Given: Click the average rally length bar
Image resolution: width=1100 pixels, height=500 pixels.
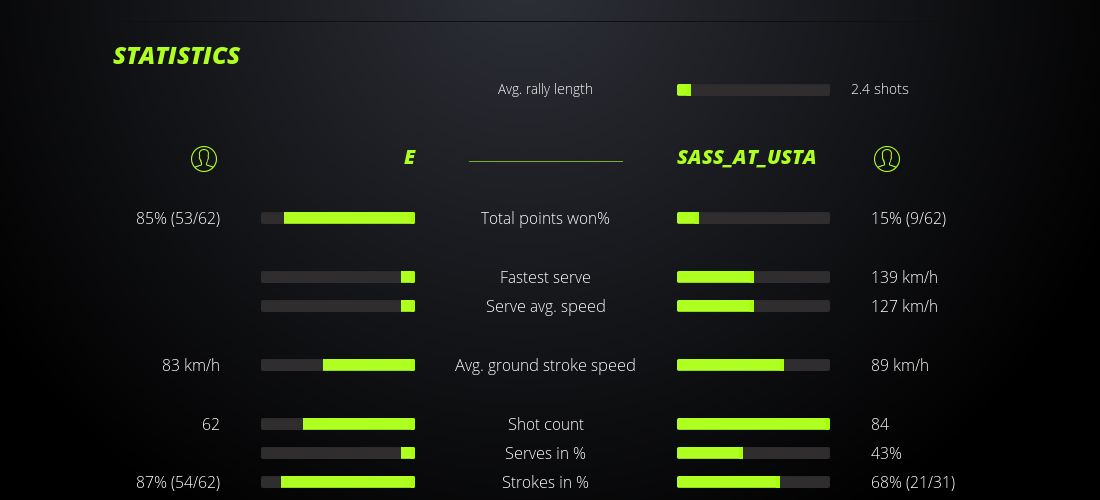Looking at the screenshot, I should (753, 90).
